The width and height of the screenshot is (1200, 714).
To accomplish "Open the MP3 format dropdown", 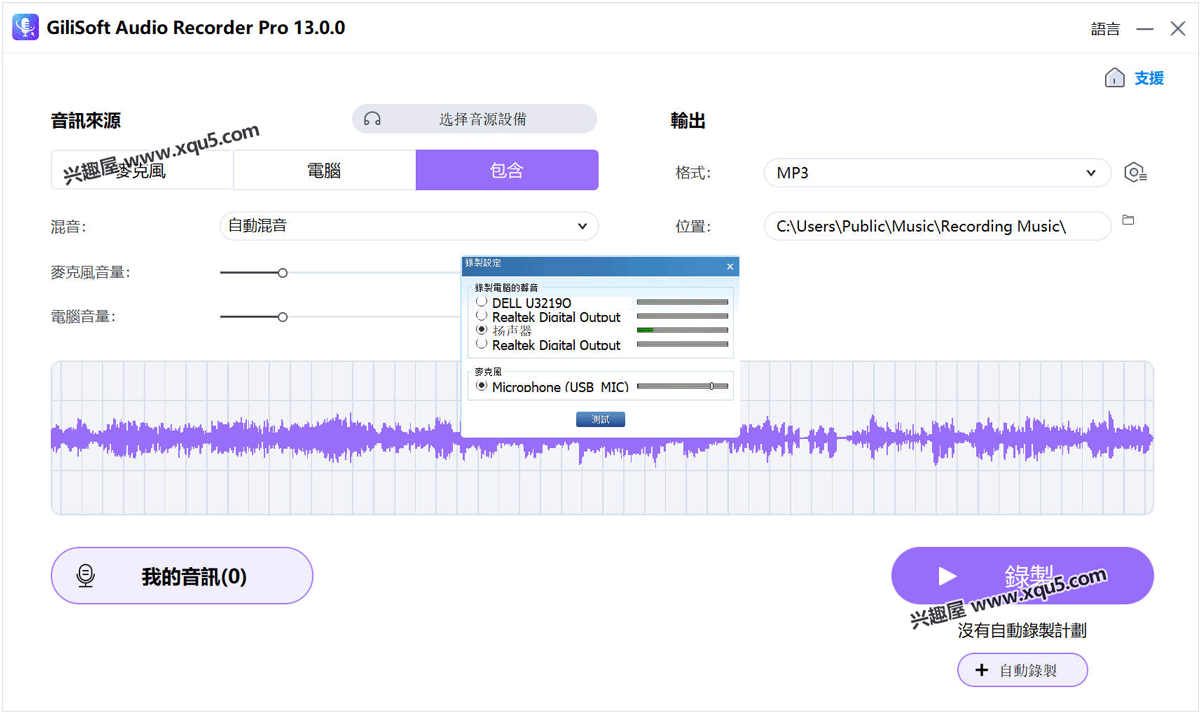I will [x=937, y=173].
